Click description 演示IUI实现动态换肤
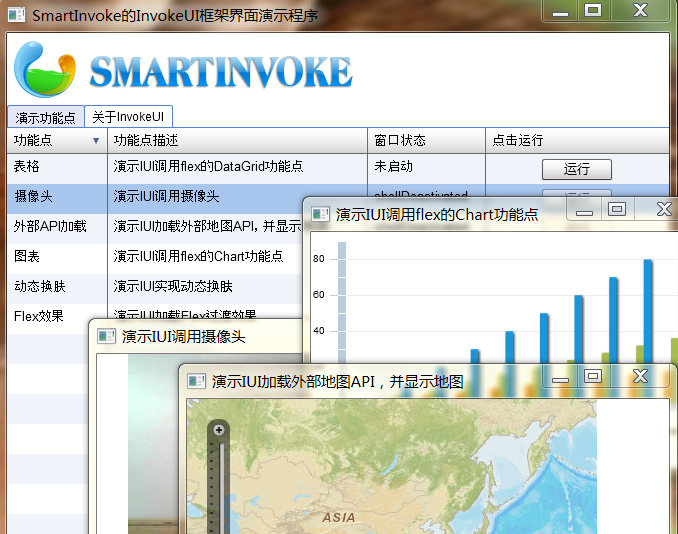This screenshot has height=534, width=678. click(x=173, y=286)
